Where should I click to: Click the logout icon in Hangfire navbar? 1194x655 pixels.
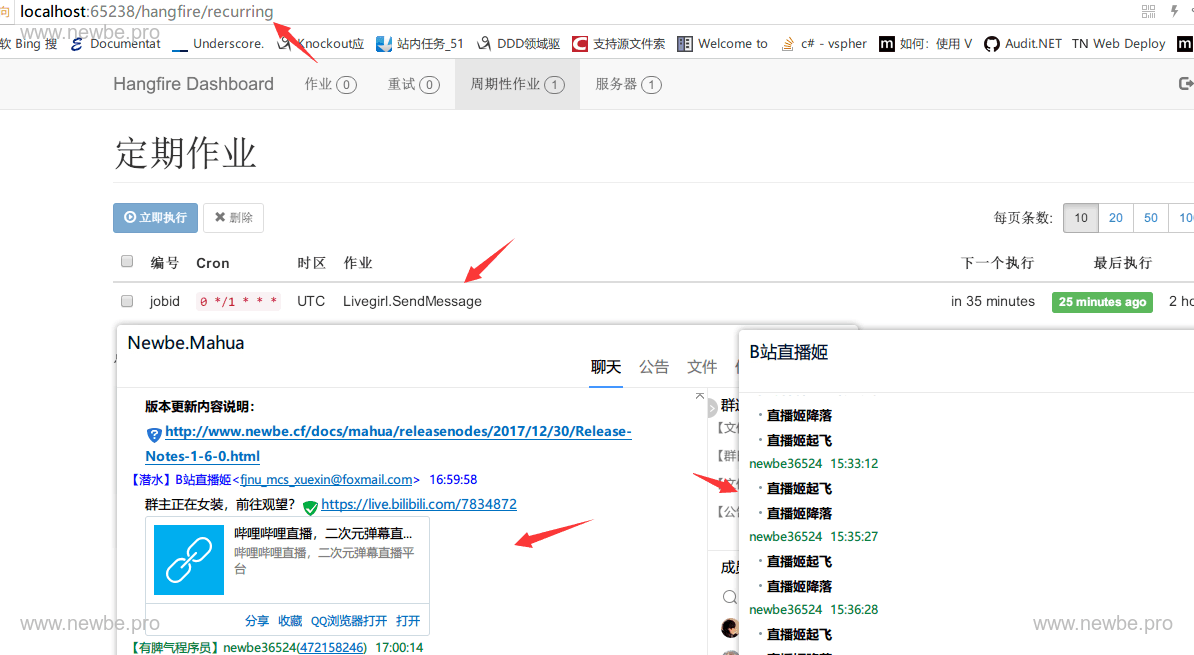1186,84
